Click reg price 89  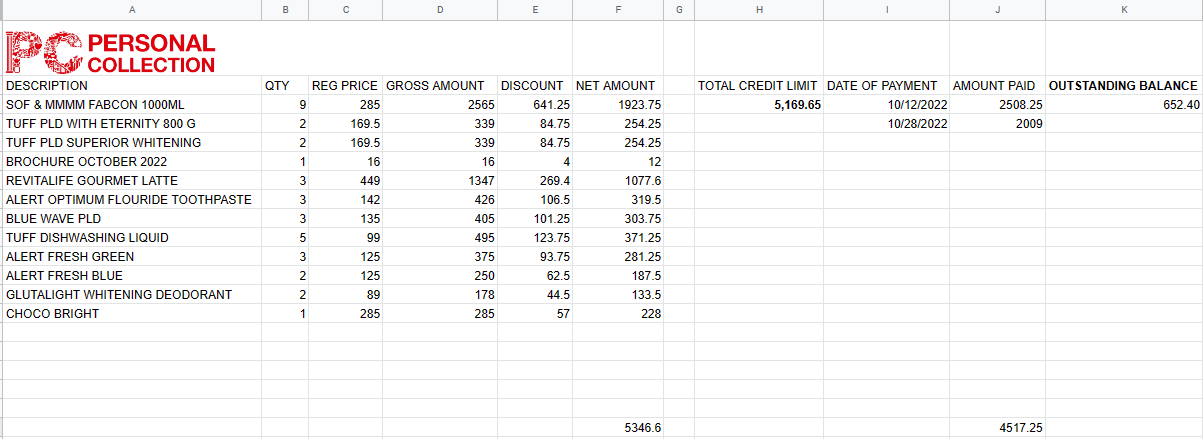coord(345,295)
